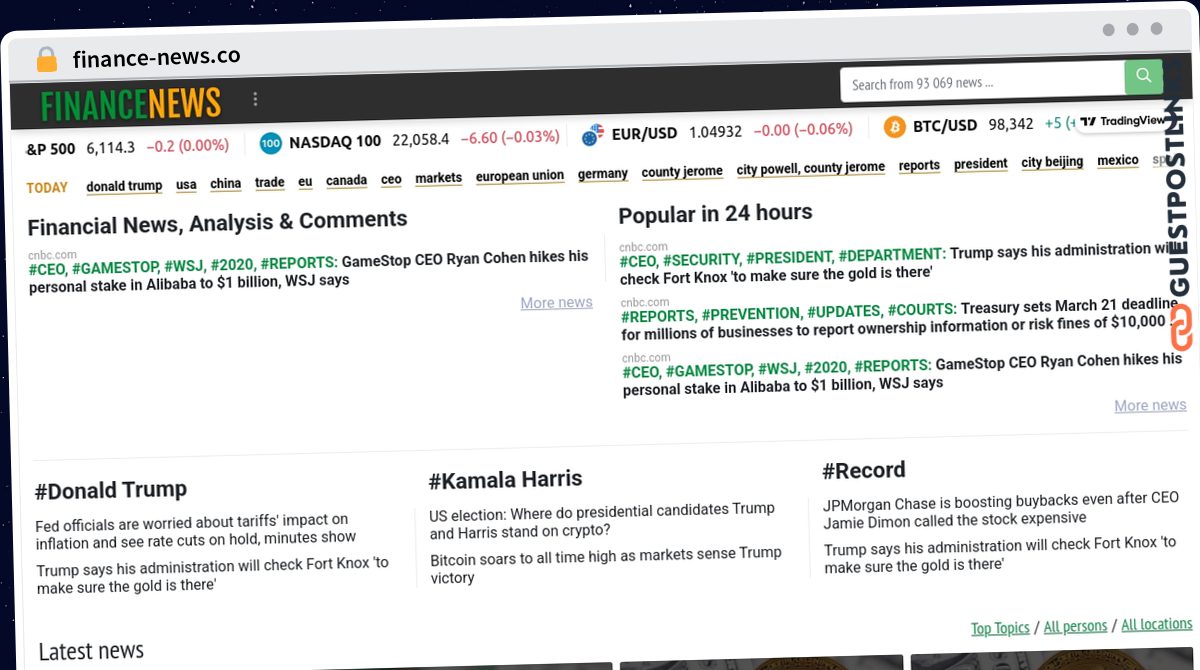The image size is (1200, 670).
Task: Click the 'All persons' link
Action: (1075, 626)
